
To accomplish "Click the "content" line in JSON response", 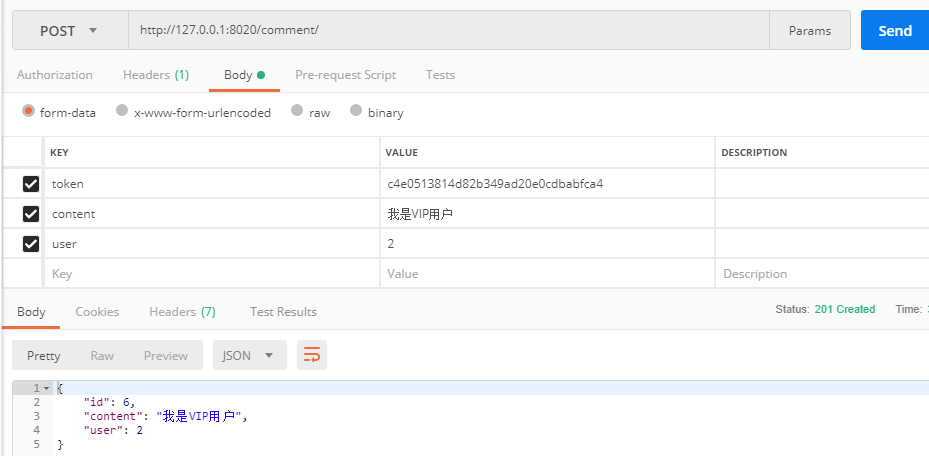I will click(165, 416).
